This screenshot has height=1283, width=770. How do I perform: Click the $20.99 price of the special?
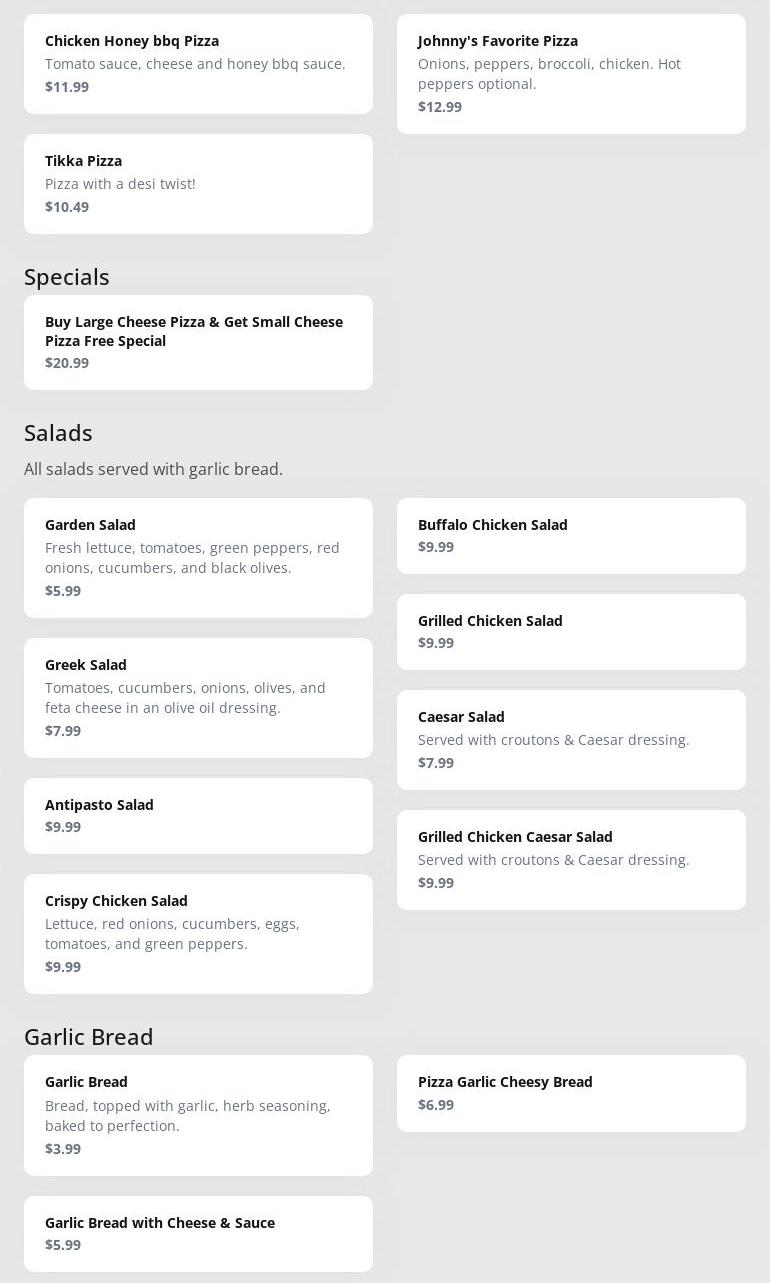click(x=67, y=363)
